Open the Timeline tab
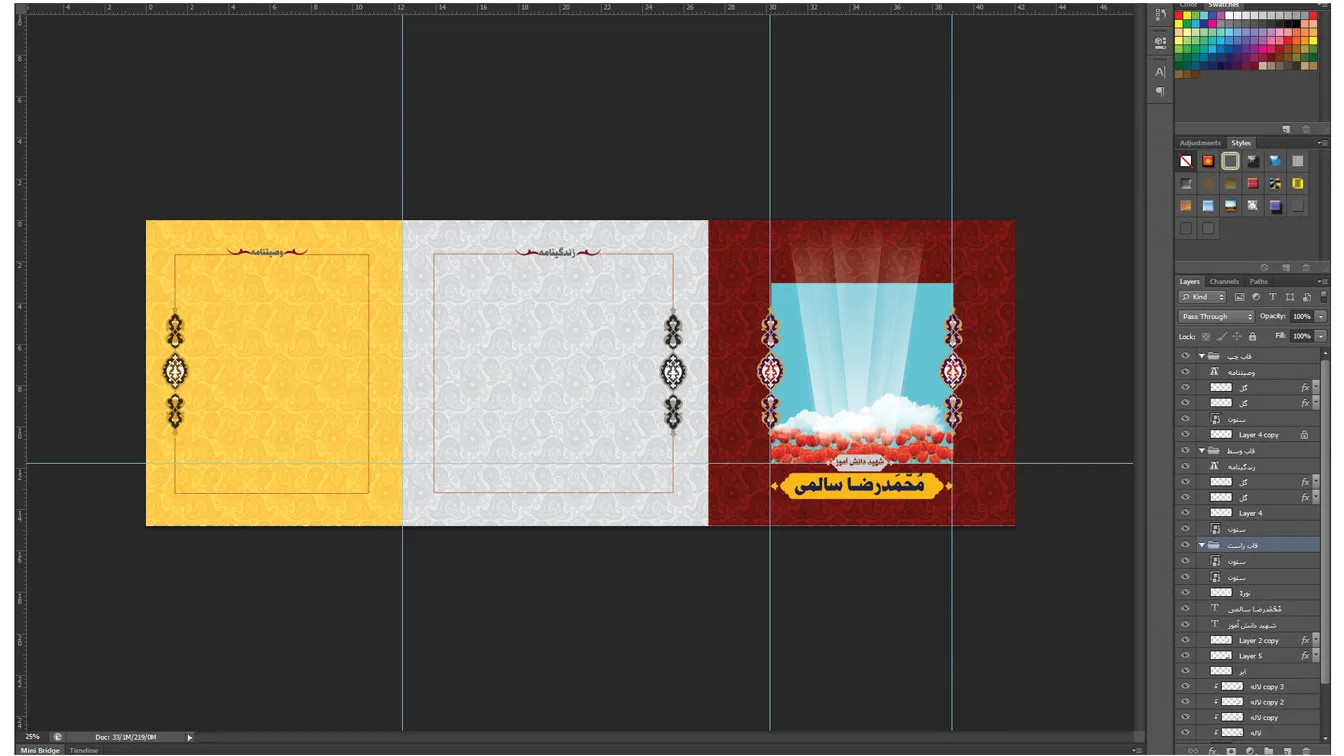 coord(84,750)
